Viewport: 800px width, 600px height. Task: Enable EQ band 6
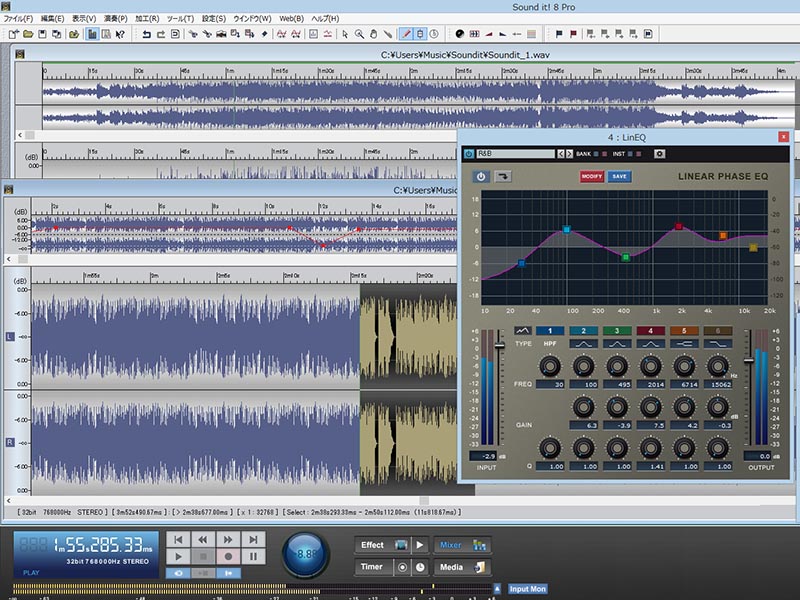point(718,331)
